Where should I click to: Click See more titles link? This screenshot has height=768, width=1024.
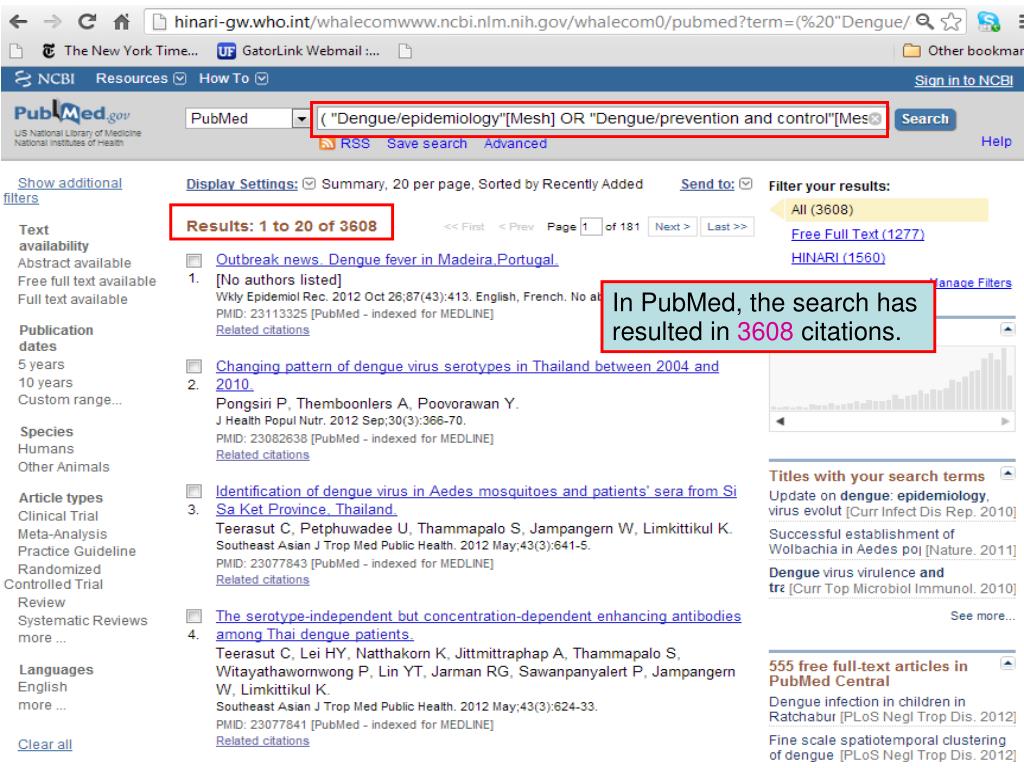click(x=982, y=616)
